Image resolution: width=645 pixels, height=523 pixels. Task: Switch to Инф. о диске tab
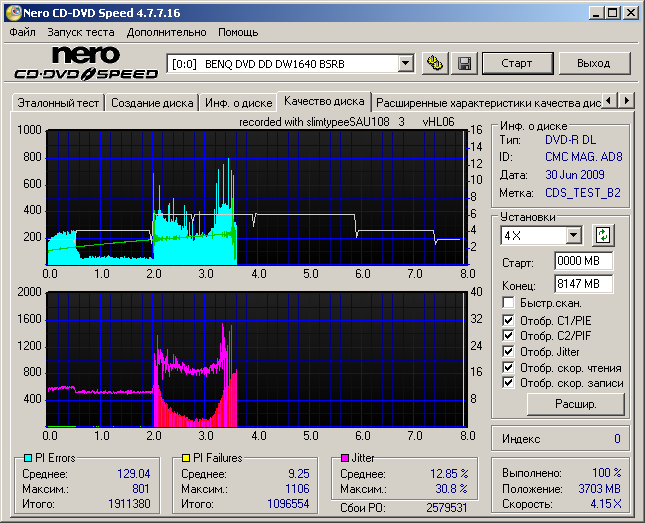point(239,103)
